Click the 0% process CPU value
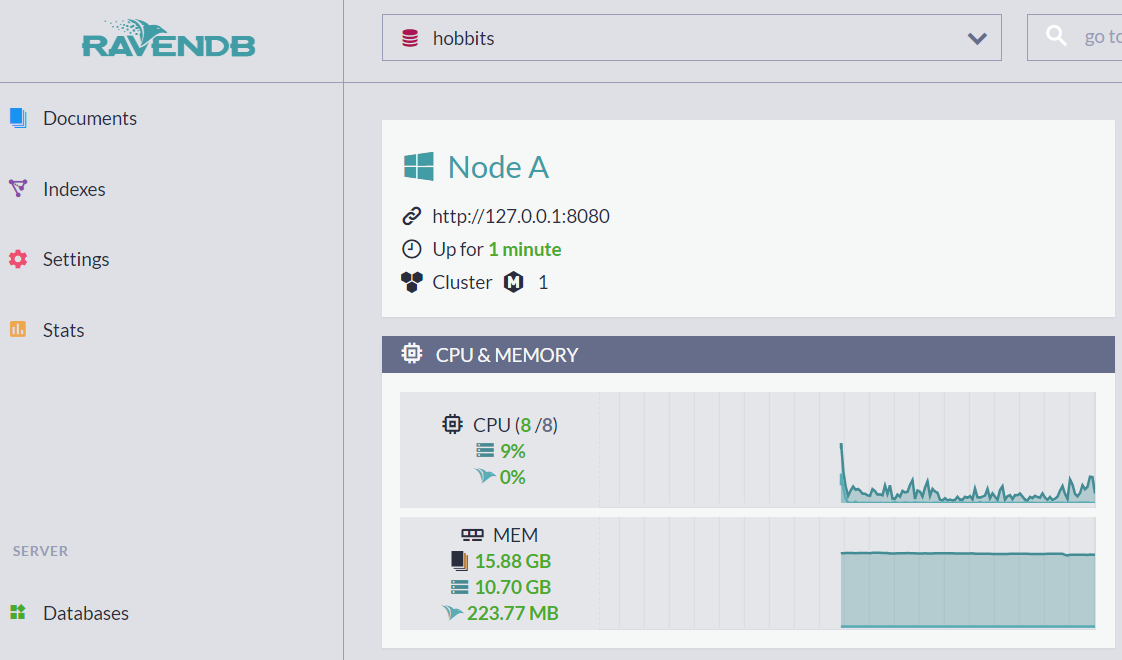 point(512,477)
